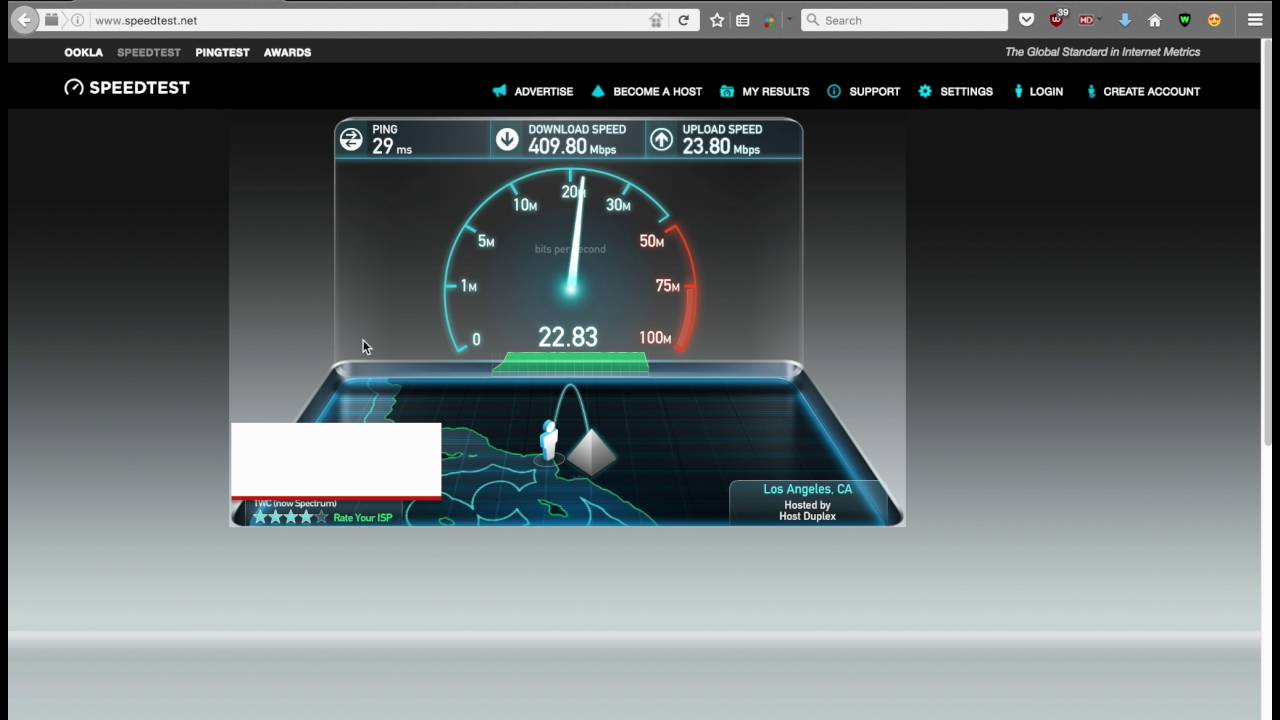Open the OOKLA top navigation link
Image resolution: width=1280 pixels, height=720 pixels.
pos(84,52)
